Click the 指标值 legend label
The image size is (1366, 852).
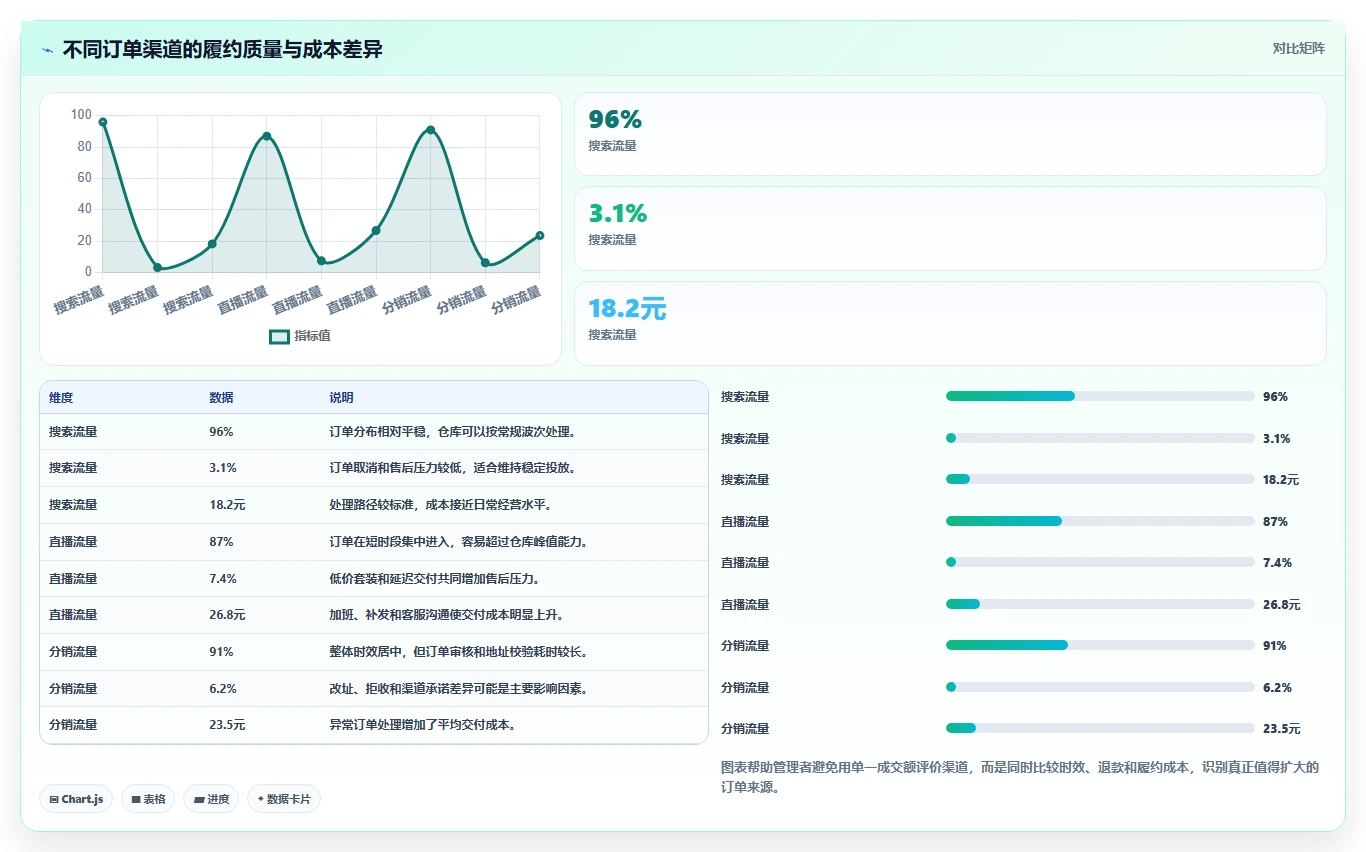(x=312, y=336)
